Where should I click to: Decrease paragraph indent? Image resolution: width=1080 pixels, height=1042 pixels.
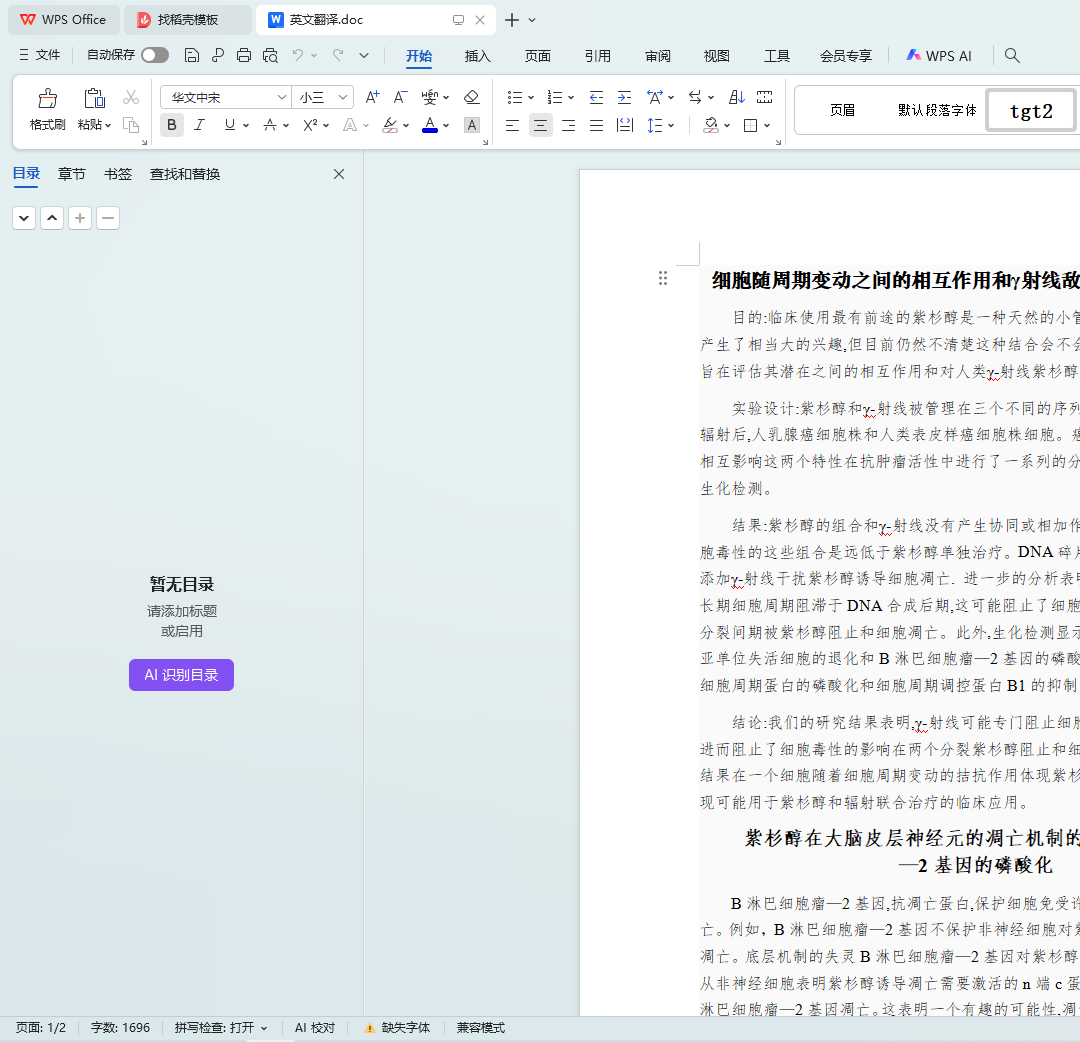click(x=596, y=97)
